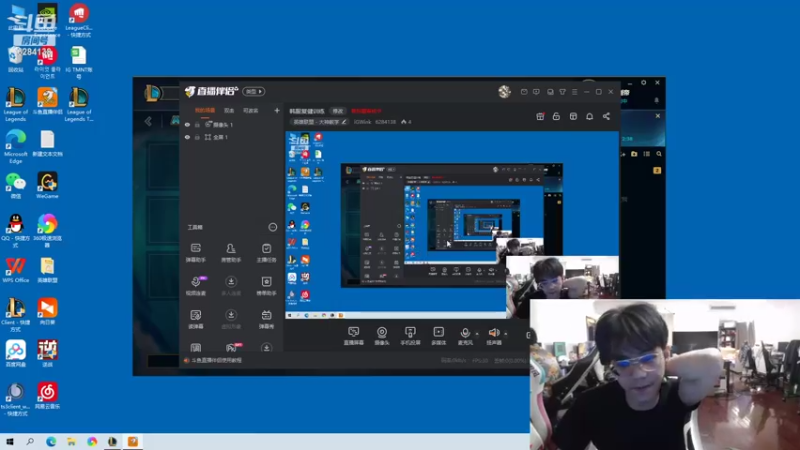Screen dimensions: 800x450
Task: Switch to the second scene tab
Action: [229, 110]
